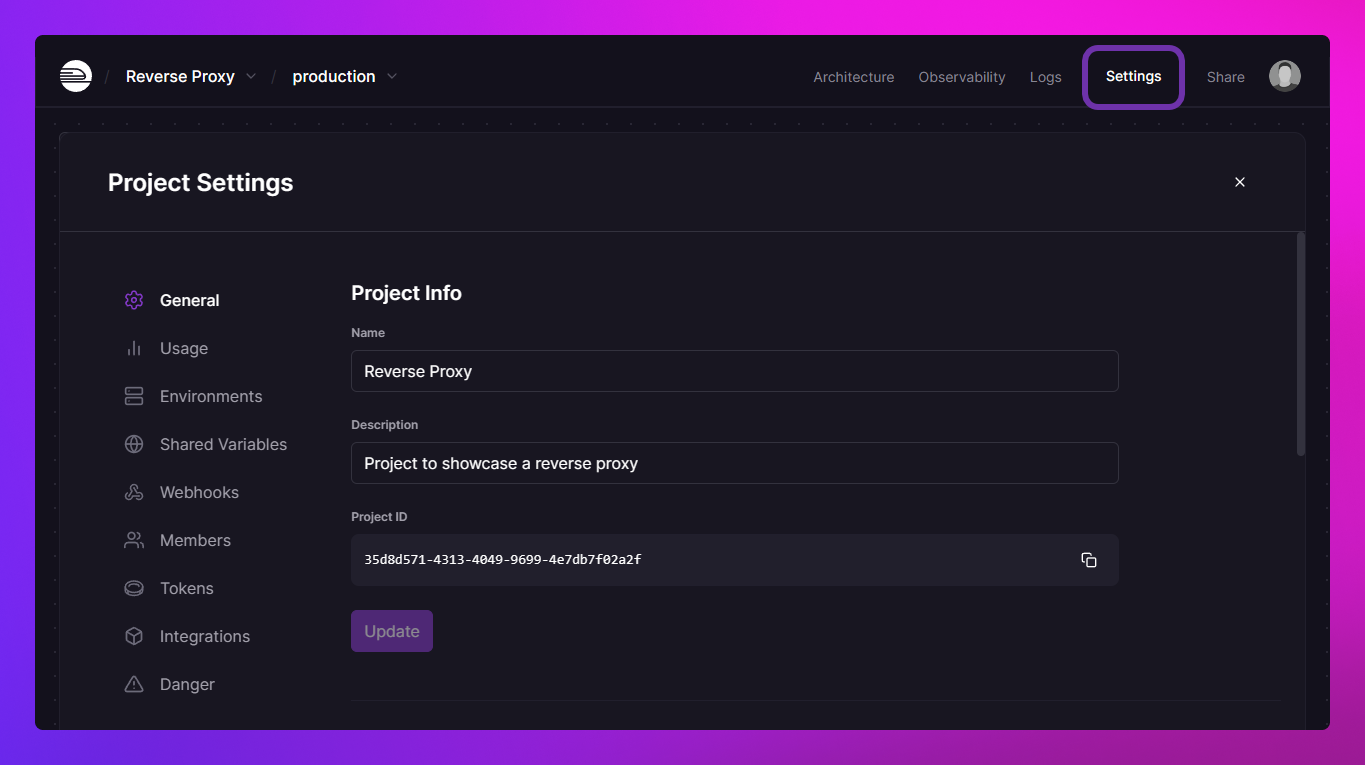The width and height of the screenshot is (1365, 765).
Task: Open the Webhooks settings section
Action: click(200, 492)
